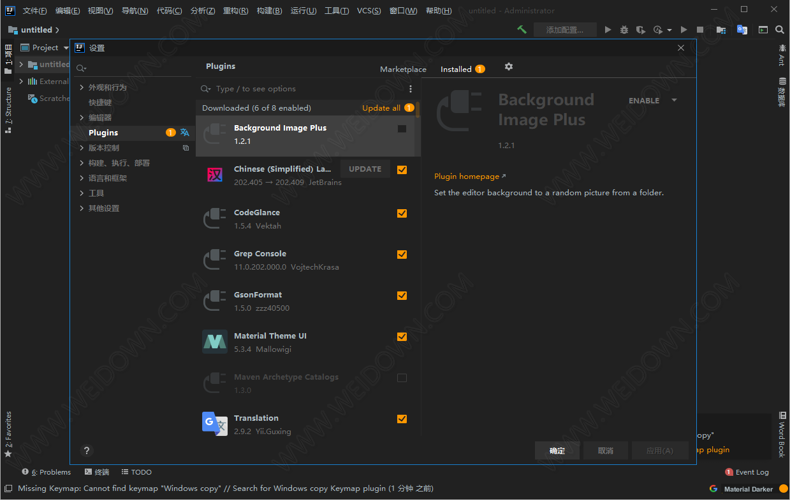This screenshot has height=500, width=790.
Task: Click the tool windows toggle icon in status bar
Action: (8, 488)
